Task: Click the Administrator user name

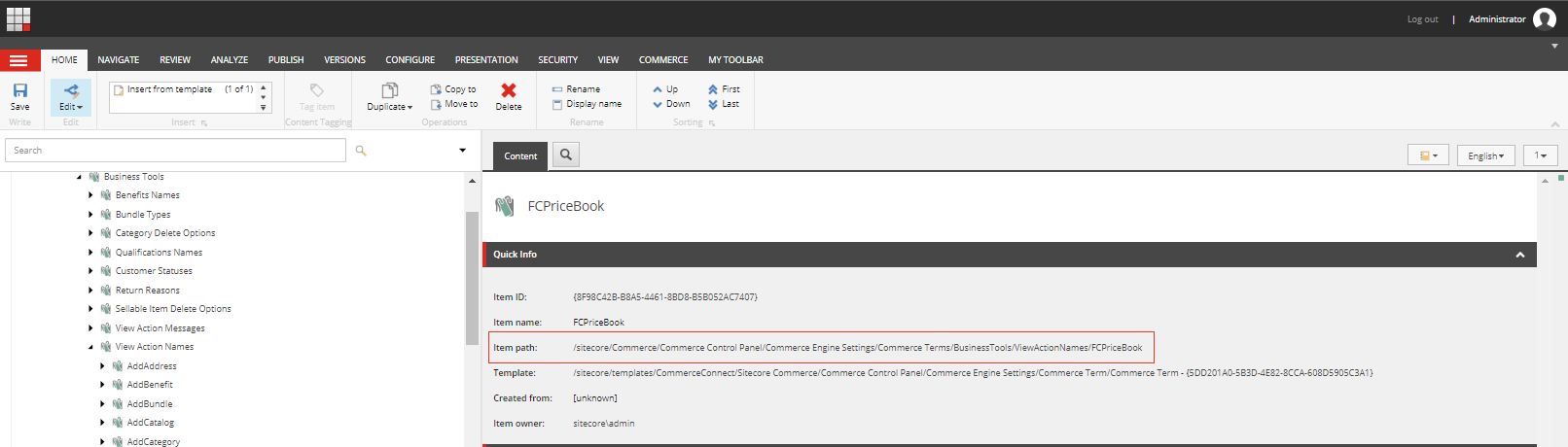Action: click(1497, 19)
